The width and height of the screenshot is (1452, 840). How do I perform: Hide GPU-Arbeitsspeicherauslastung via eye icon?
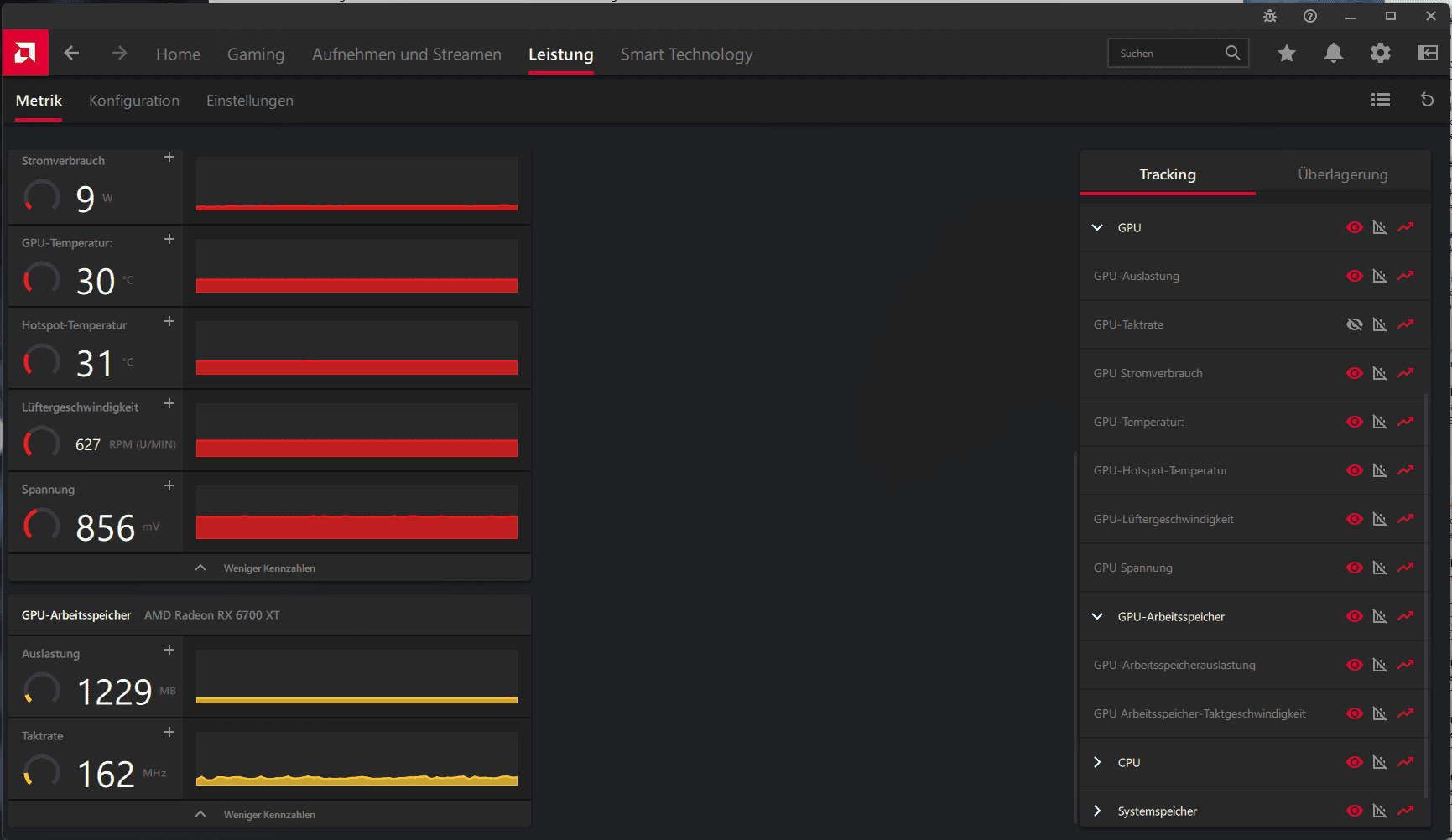coord(1354,665)
